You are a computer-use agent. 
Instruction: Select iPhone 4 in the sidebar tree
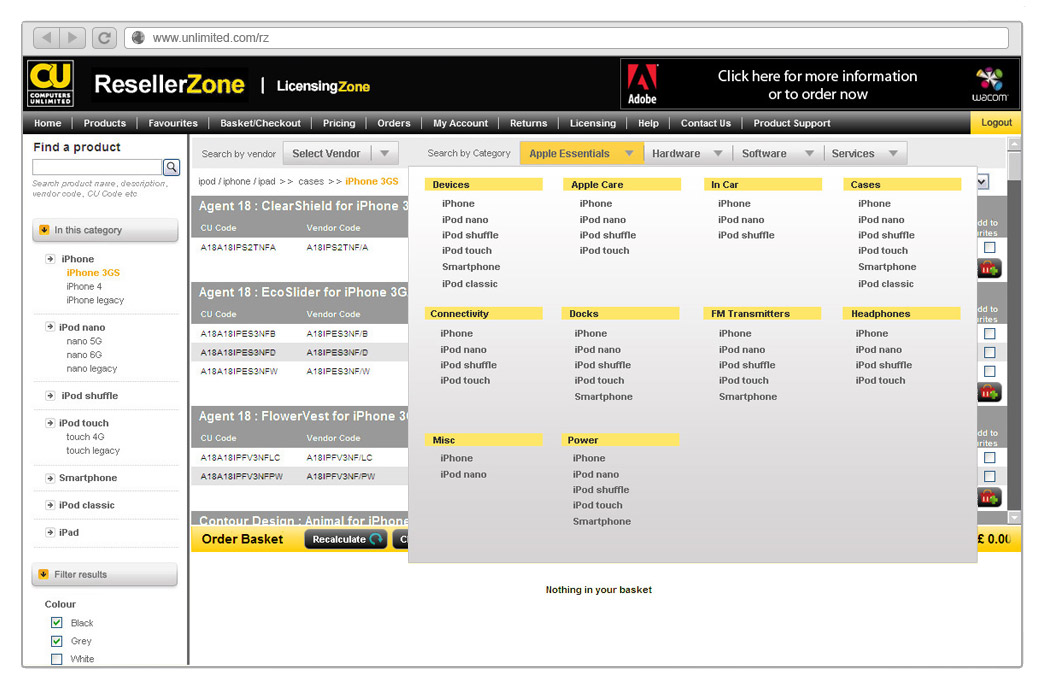84,287
